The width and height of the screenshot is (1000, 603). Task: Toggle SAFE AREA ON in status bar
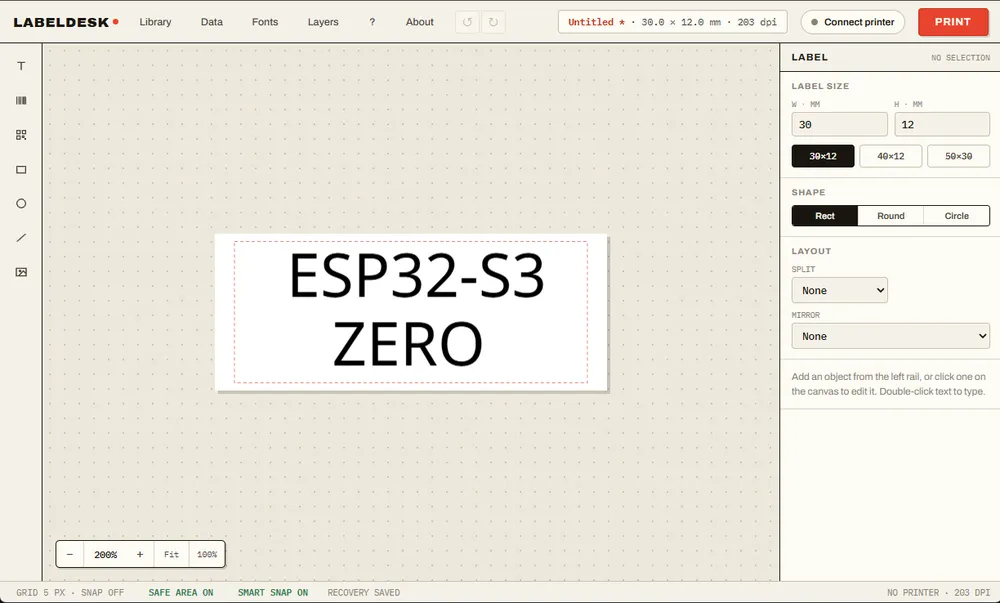pos(181,593)
